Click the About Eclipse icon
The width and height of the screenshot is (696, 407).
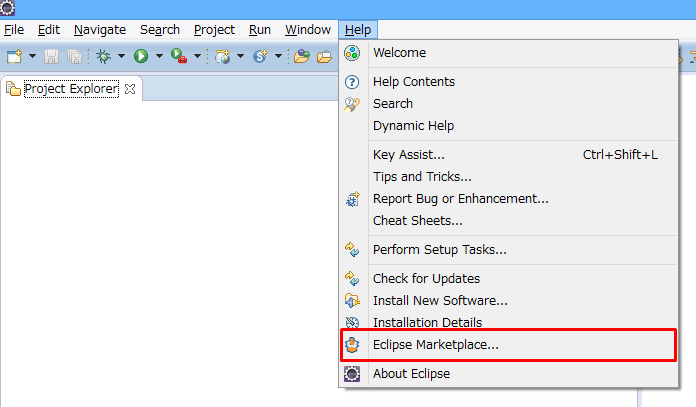[x=352, y=374]
